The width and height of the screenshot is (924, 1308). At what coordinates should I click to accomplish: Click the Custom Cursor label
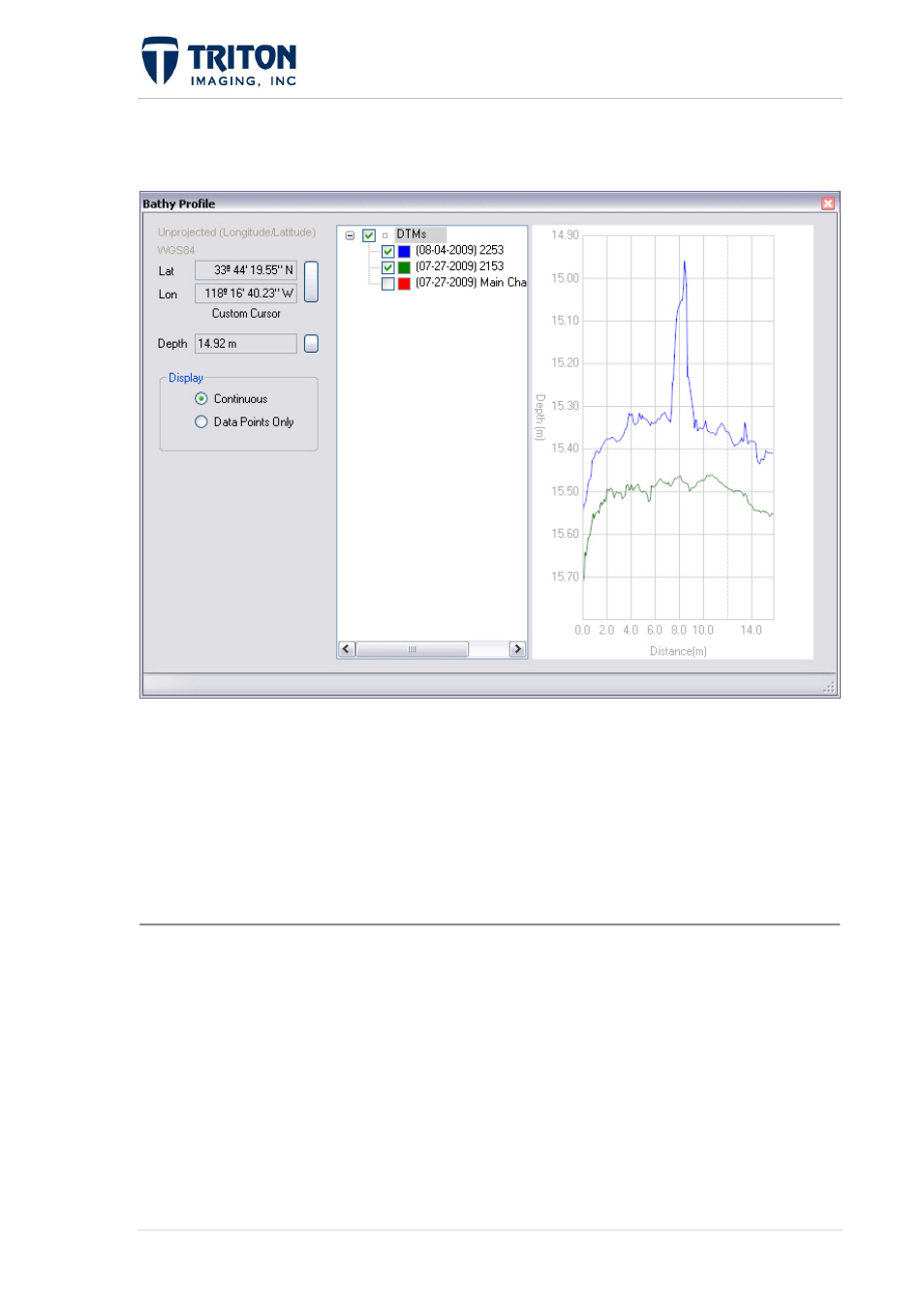246,314
